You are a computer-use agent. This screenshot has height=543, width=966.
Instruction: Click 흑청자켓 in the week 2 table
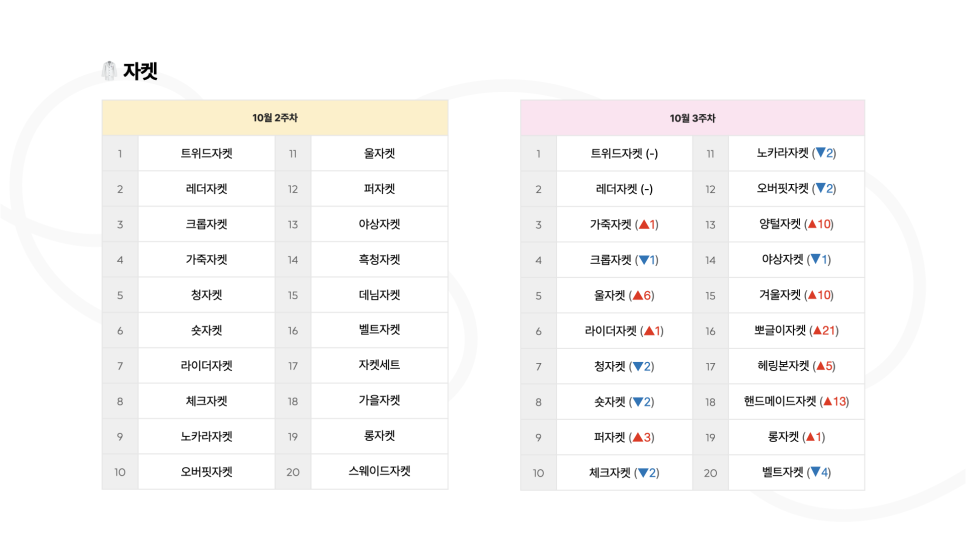[x=380, y=259]
